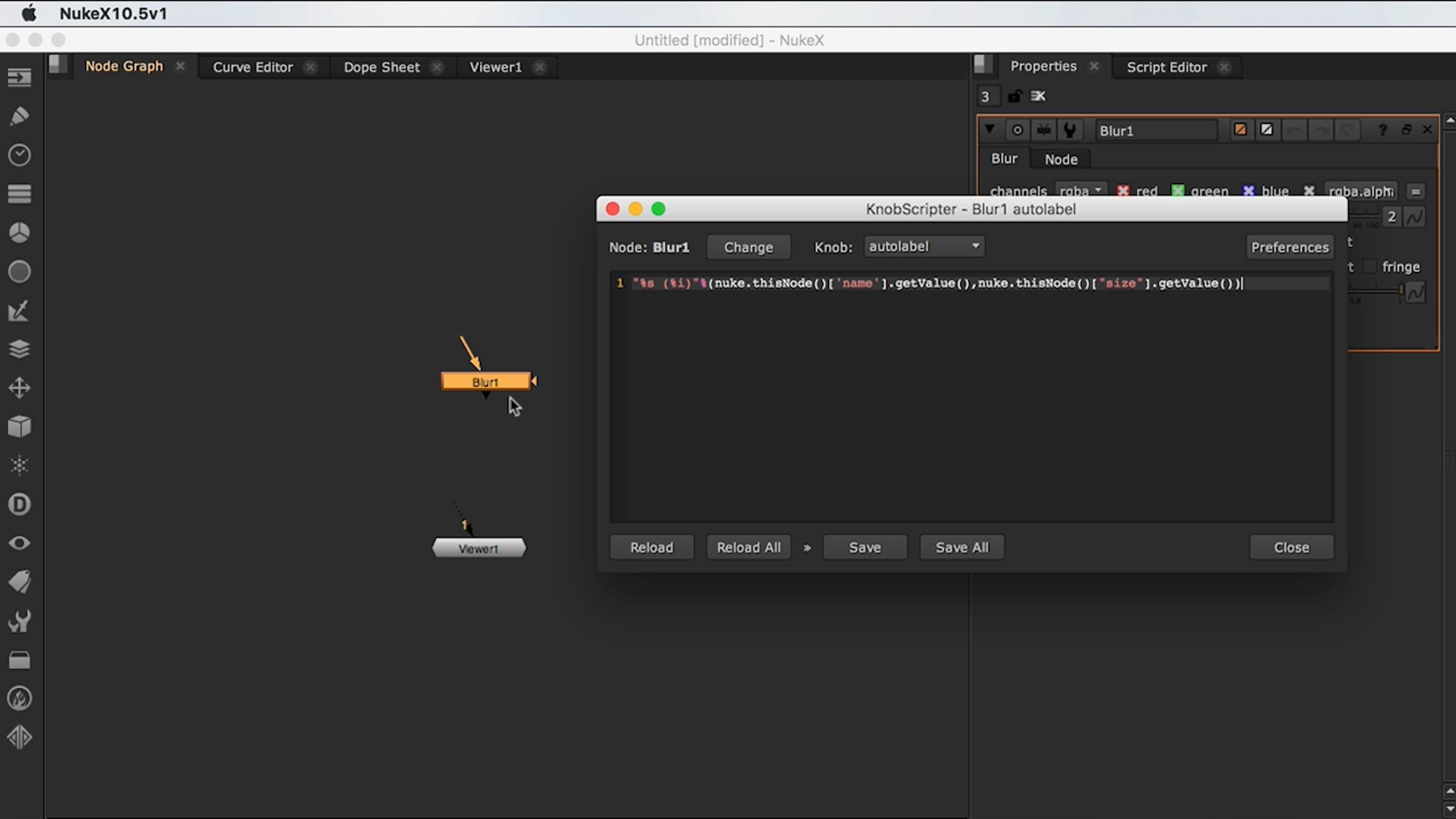The height and width of the screenshot is (819, 1456).
Task: Open the Blur1 panel bug-shaped icon
Action: [x=1044, y=130]
